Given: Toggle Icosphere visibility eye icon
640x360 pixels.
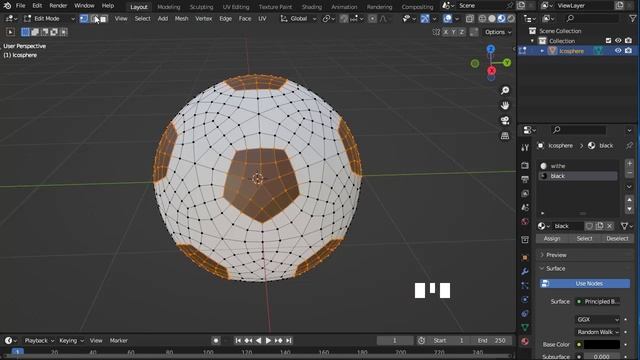Looking at the screenshot, I should point(618,51).
